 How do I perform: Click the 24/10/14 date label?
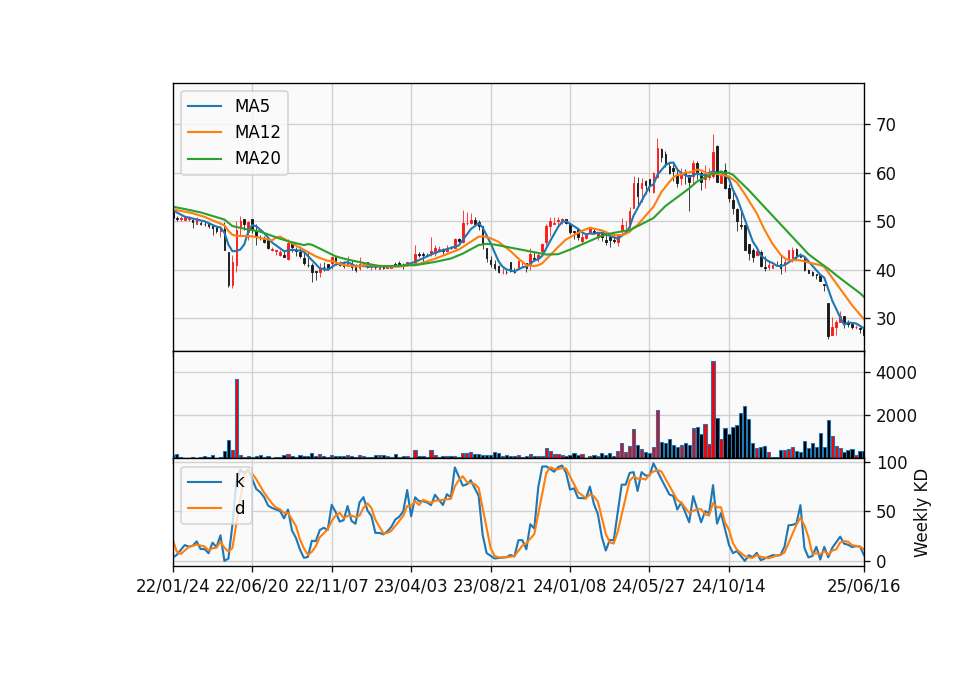coord(729,587)
